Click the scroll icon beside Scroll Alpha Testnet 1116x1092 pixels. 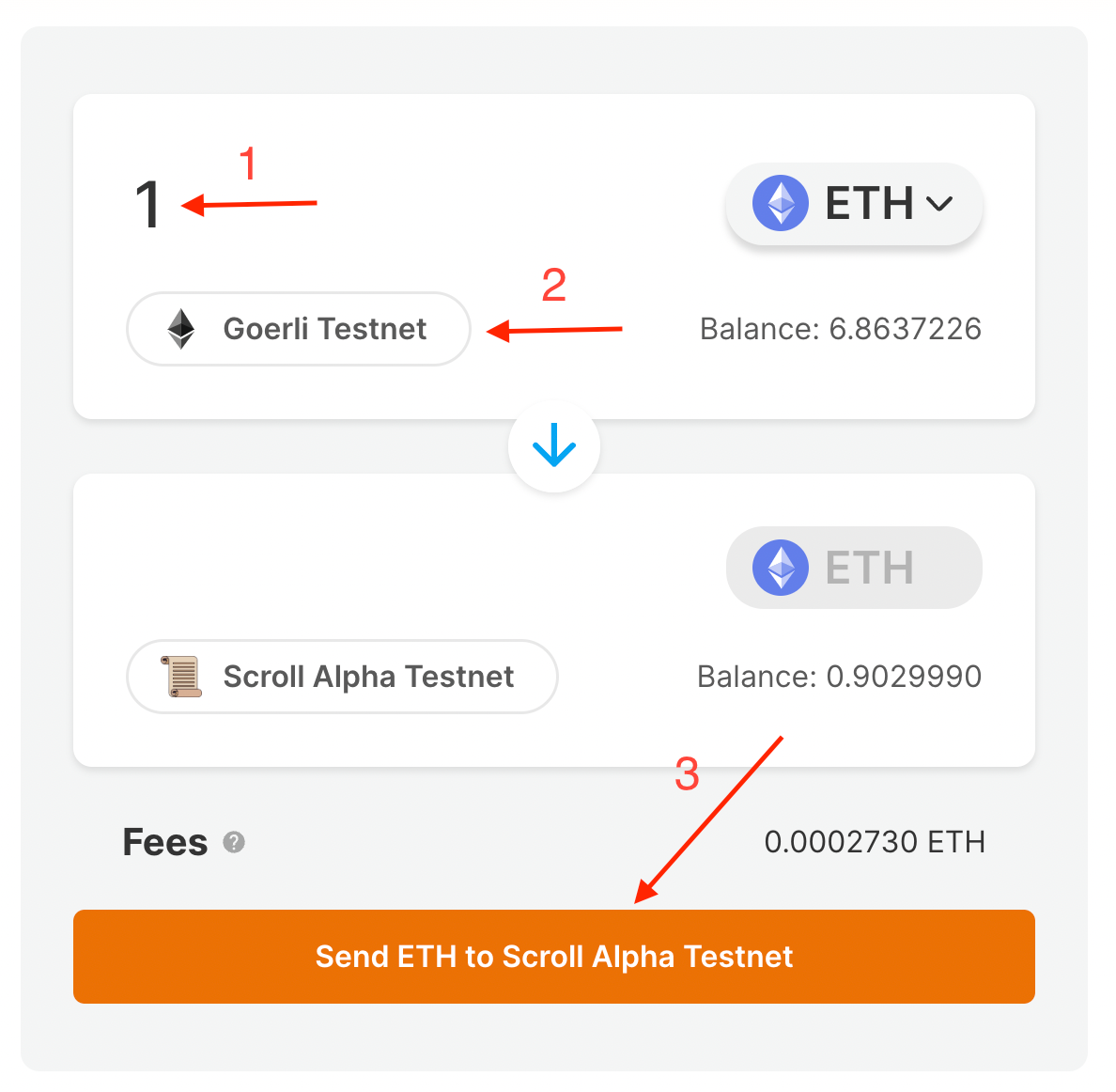pos(182,677)
